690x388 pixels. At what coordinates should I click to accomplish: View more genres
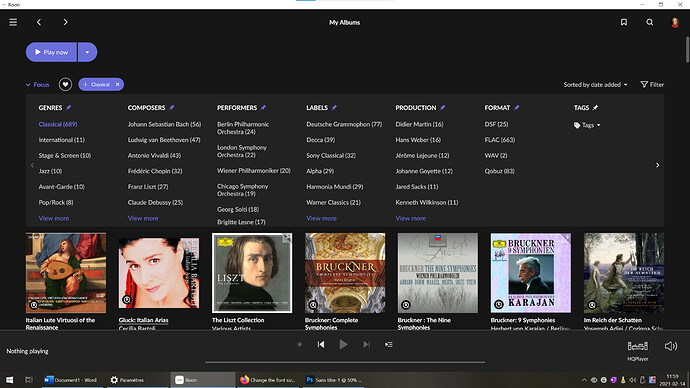click(x=54, y=218)
